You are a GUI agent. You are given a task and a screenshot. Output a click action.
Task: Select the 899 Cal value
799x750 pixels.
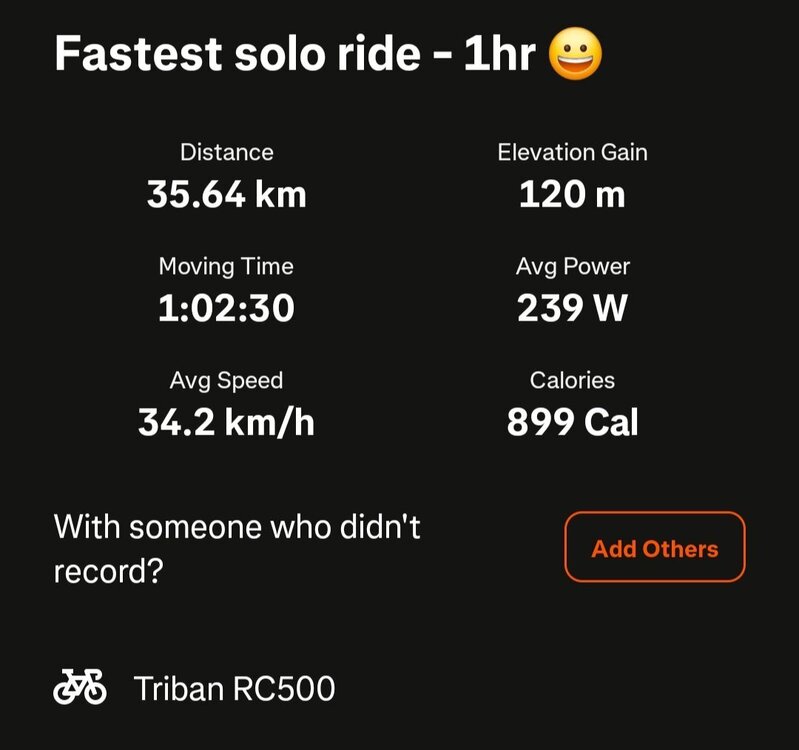click(x=572, y=422)
